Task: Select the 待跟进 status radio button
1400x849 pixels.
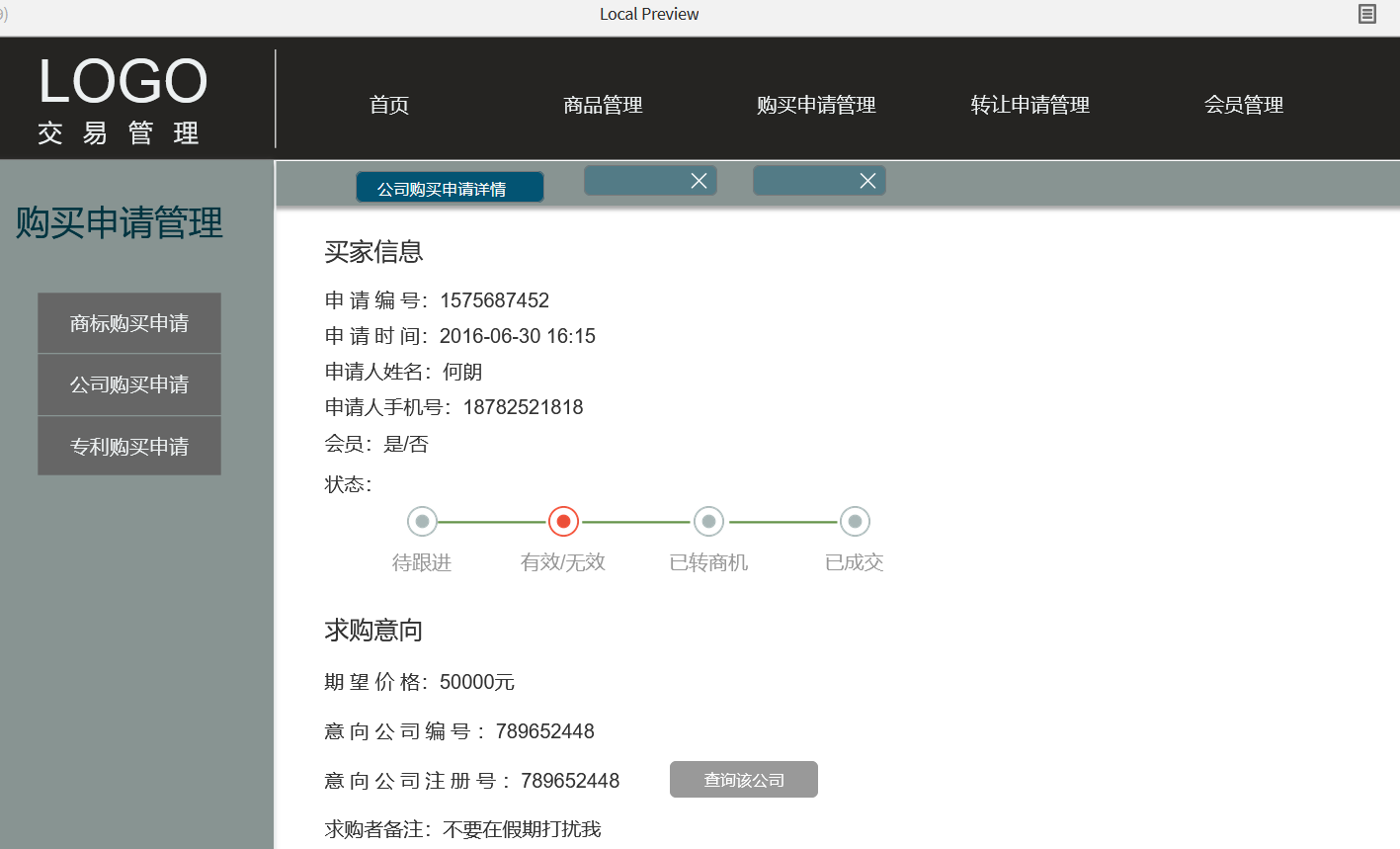Action: pos(422,521)
